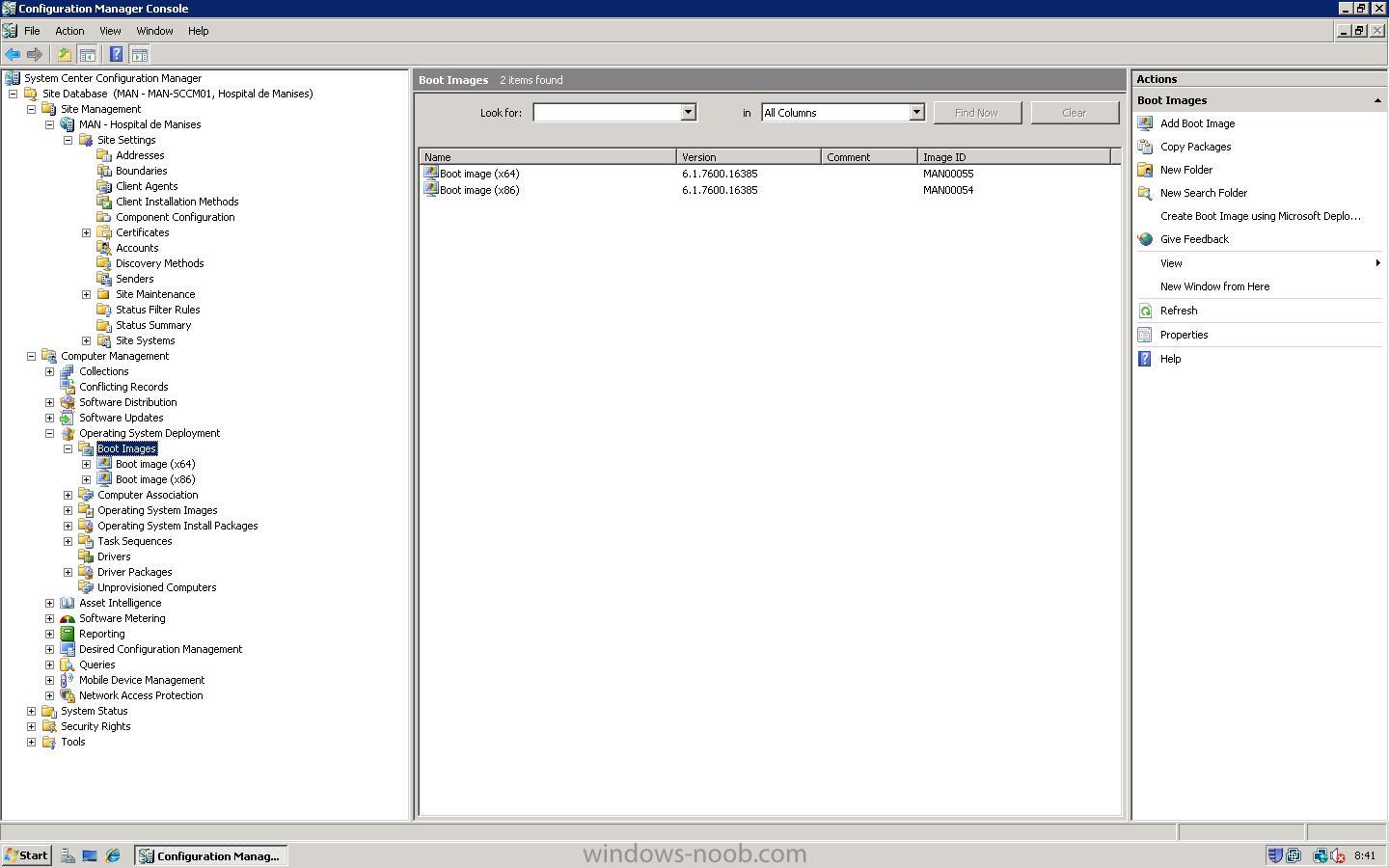1389x868 pixels.
Task: Click the Back arrow toolbar icon
Action: (x=13, y=55)
